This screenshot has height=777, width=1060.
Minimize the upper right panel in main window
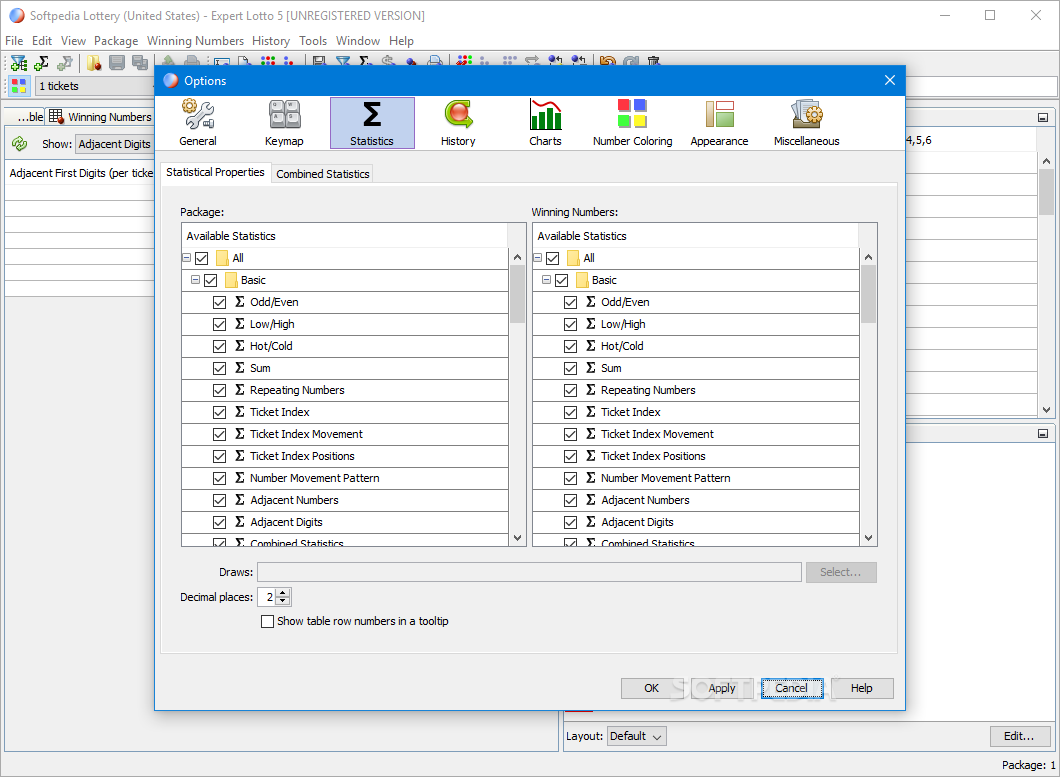click(x=1042, y=118)
